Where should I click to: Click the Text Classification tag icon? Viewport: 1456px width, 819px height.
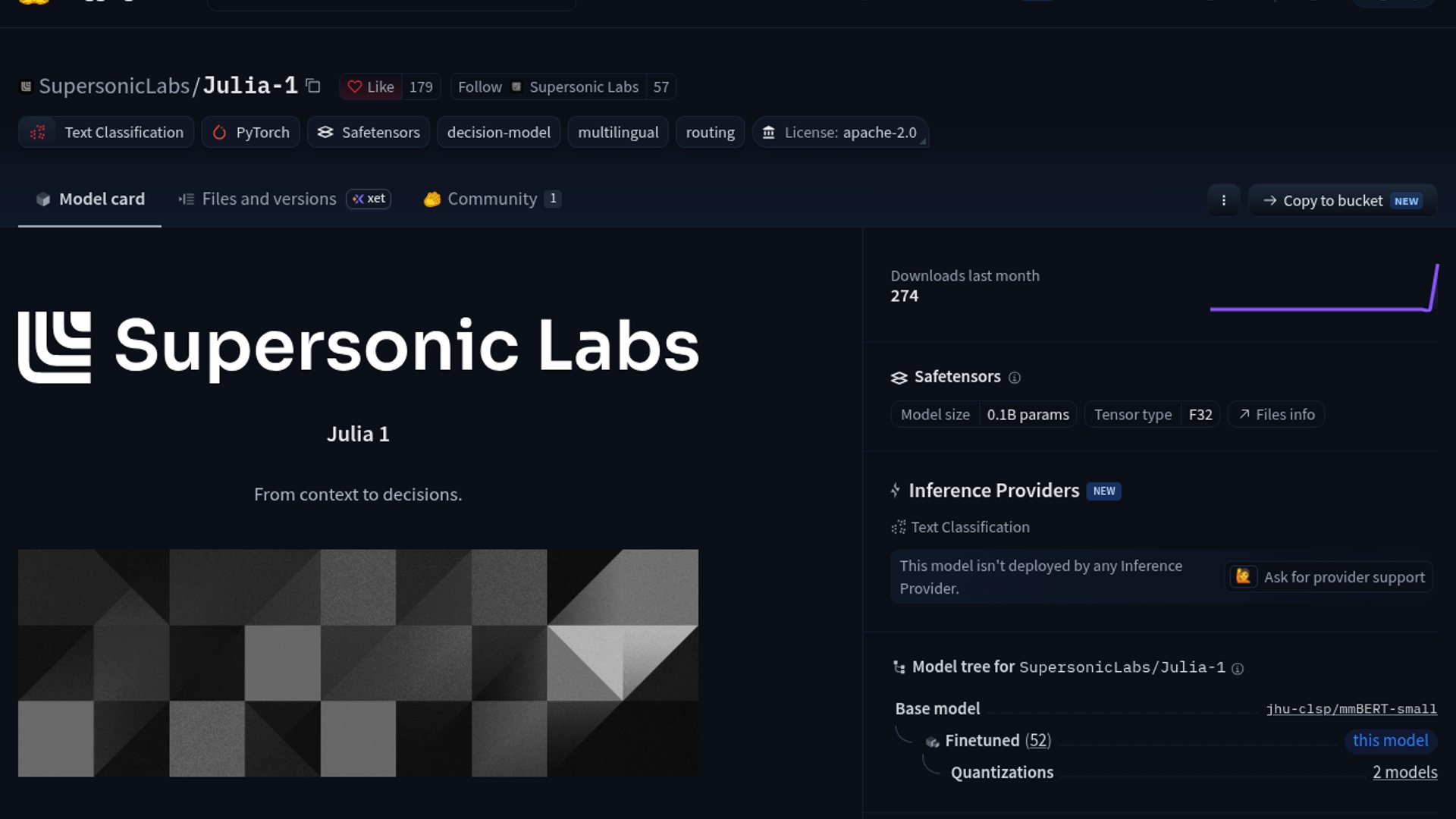pyautogui.click(x=38, y=132)
